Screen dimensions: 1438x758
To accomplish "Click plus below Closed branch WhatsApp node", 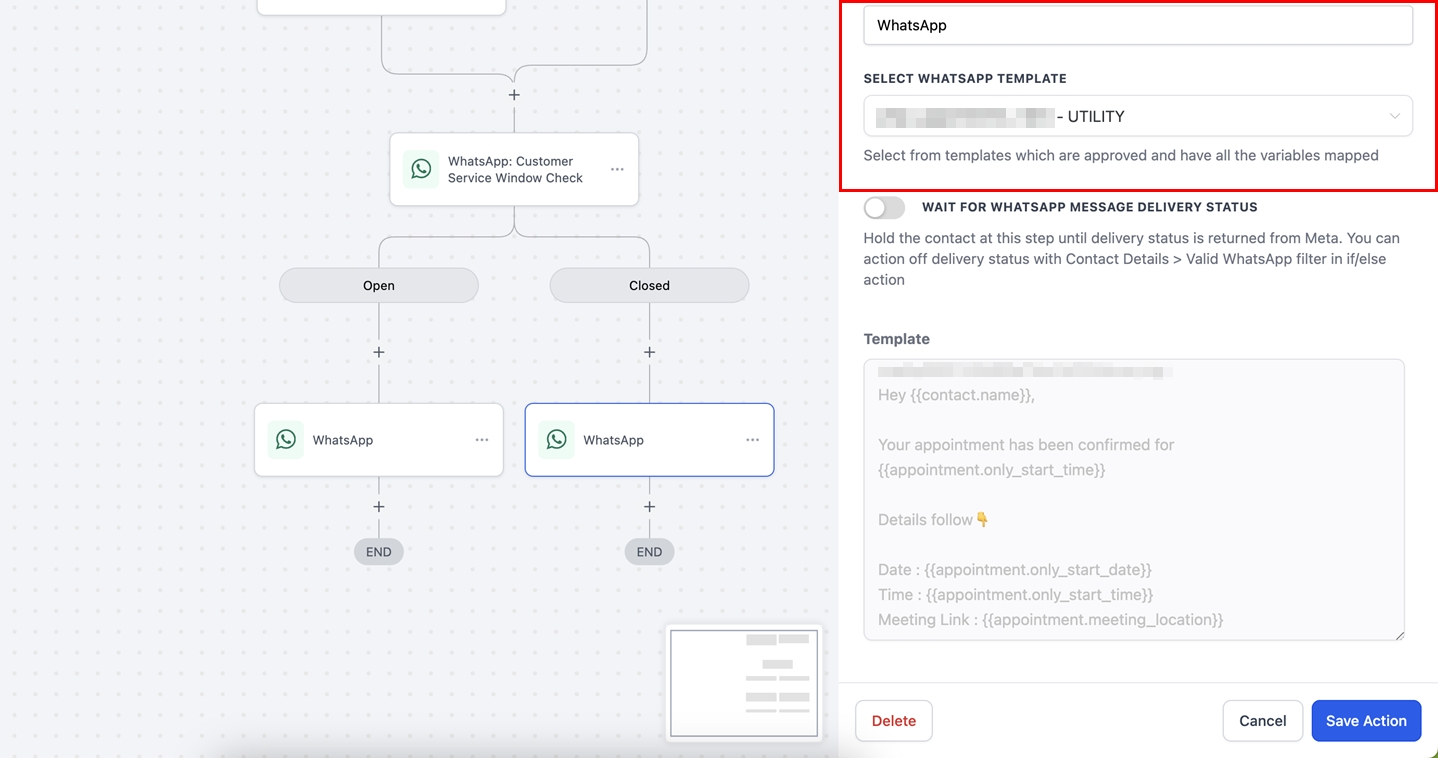I will click(x=650, y=507).
